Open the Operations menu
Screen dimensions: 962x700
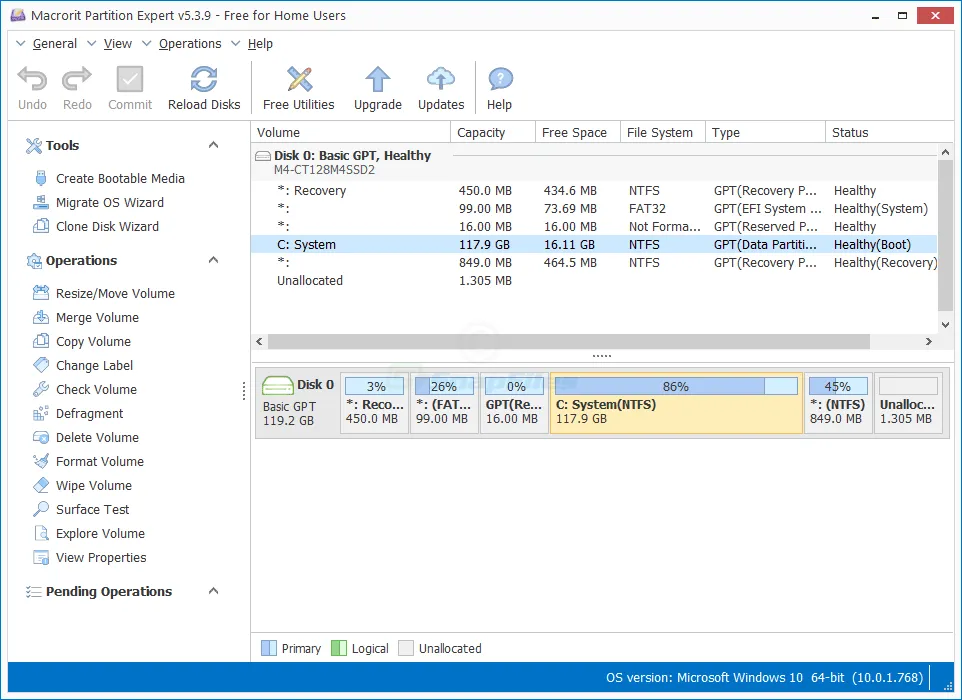(x=190, y=44)
